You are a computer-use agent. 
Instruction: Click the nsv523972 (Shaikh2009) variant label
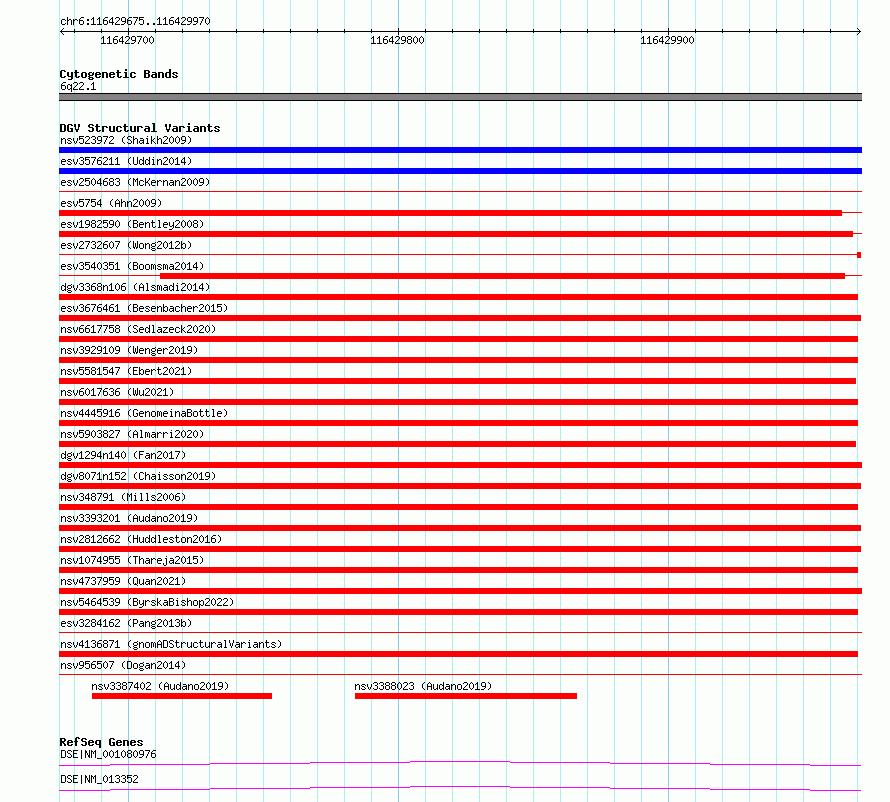tap(126, 140)
